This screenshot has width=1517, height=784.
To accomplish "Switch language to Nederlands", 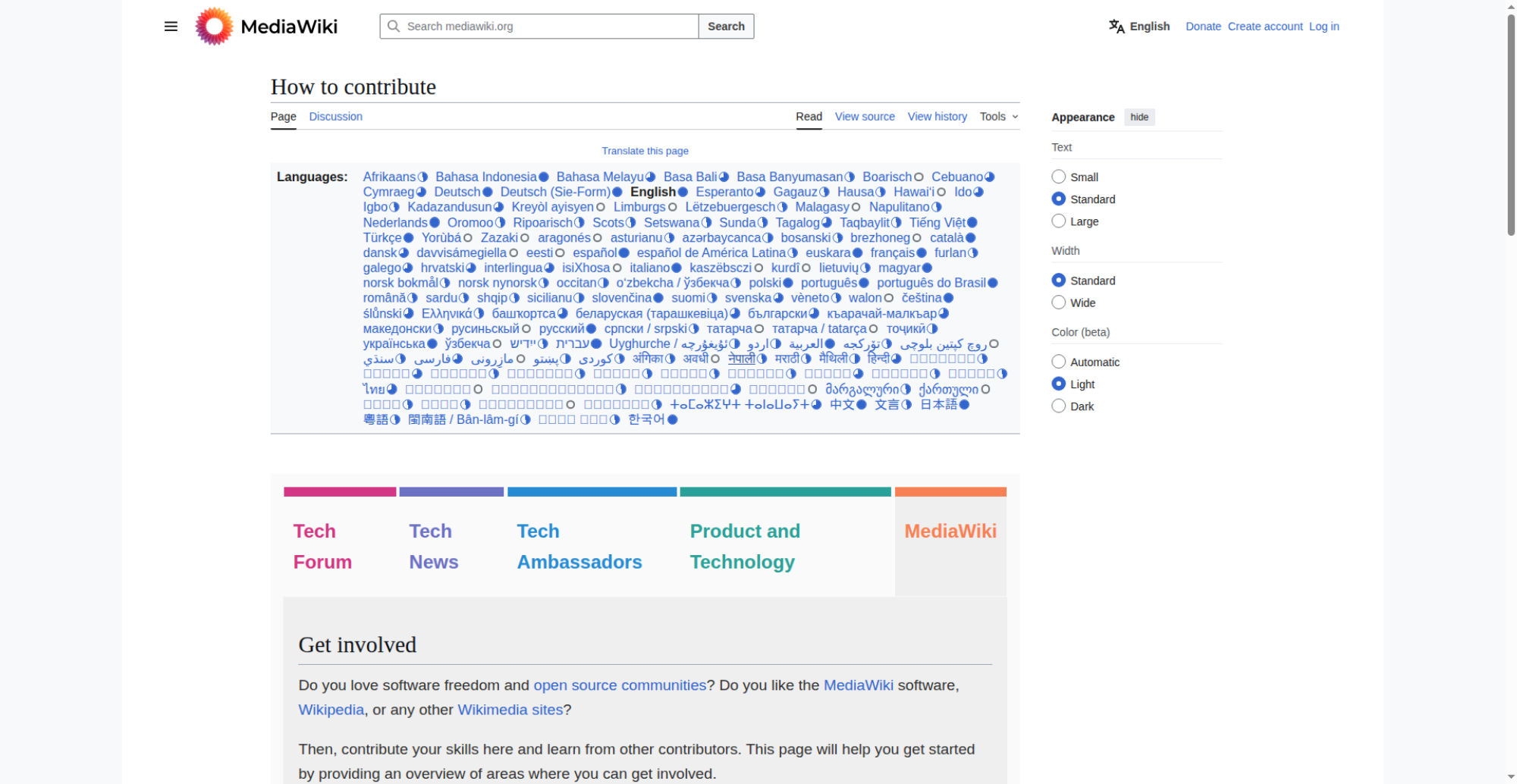I will point(395,222).
